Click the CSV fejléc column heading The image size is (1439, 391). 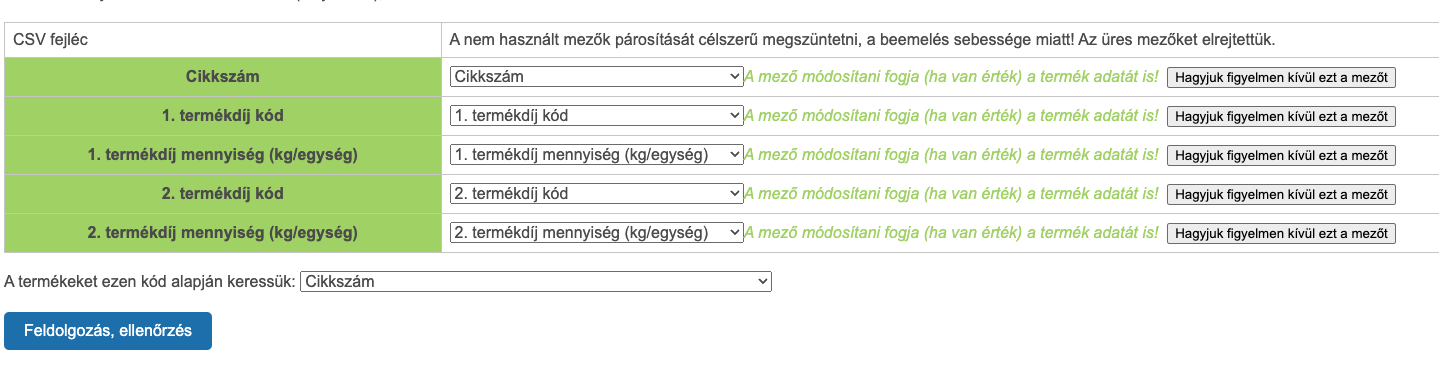(x=51, y=40)
